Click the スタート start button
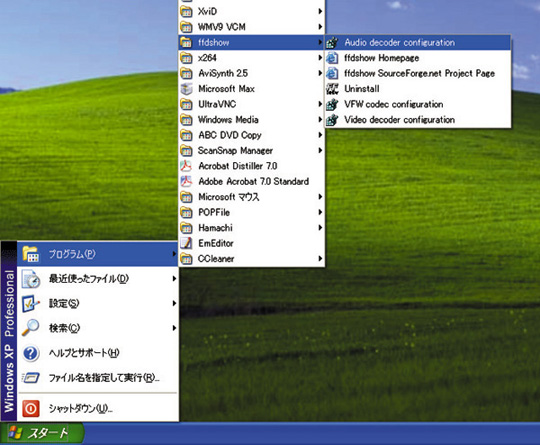540x445 pixels. [x=42, y=433]
